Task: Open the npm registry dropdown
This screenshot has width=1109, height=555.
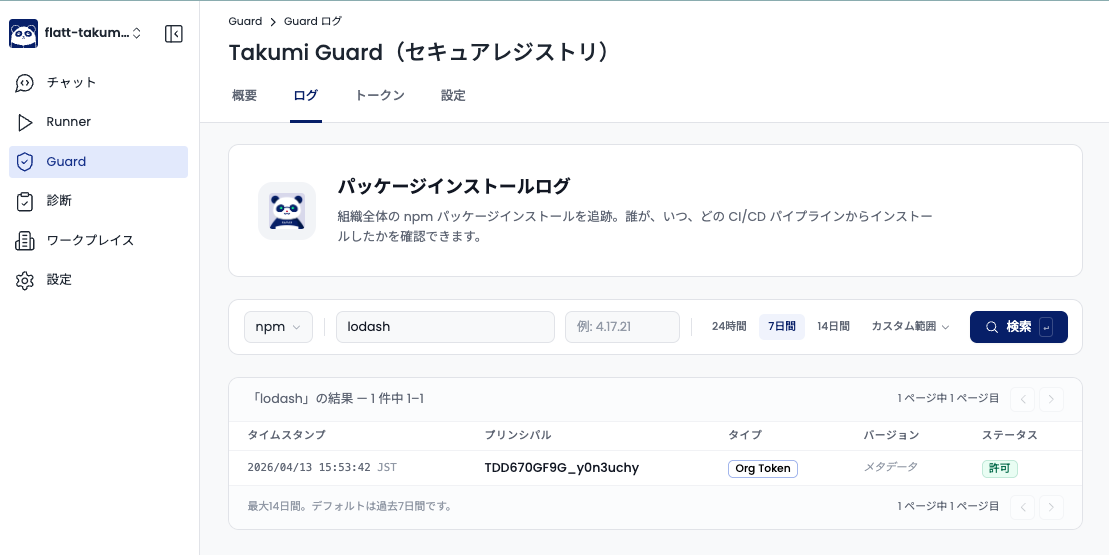Action: coord(278,327)
